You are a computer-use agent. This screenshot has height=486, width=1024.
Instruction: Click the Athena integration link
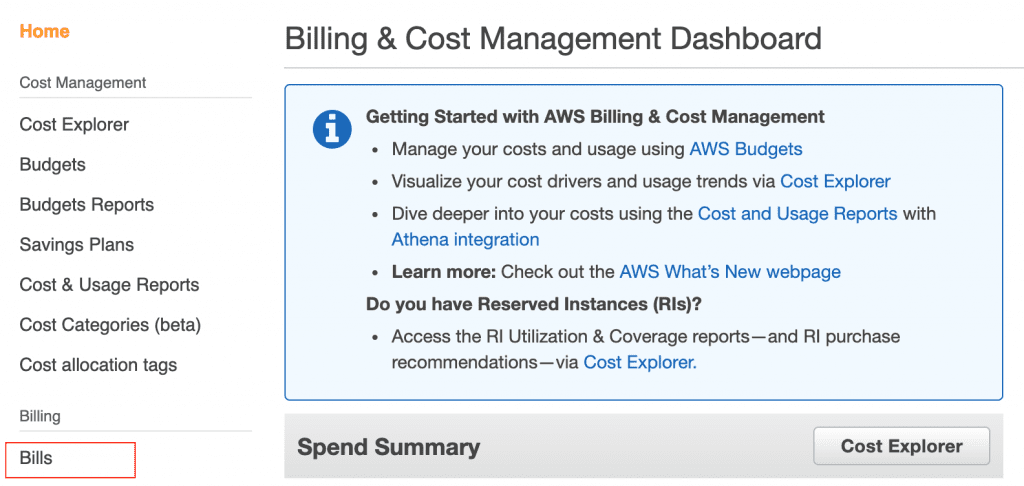[466, 240]
